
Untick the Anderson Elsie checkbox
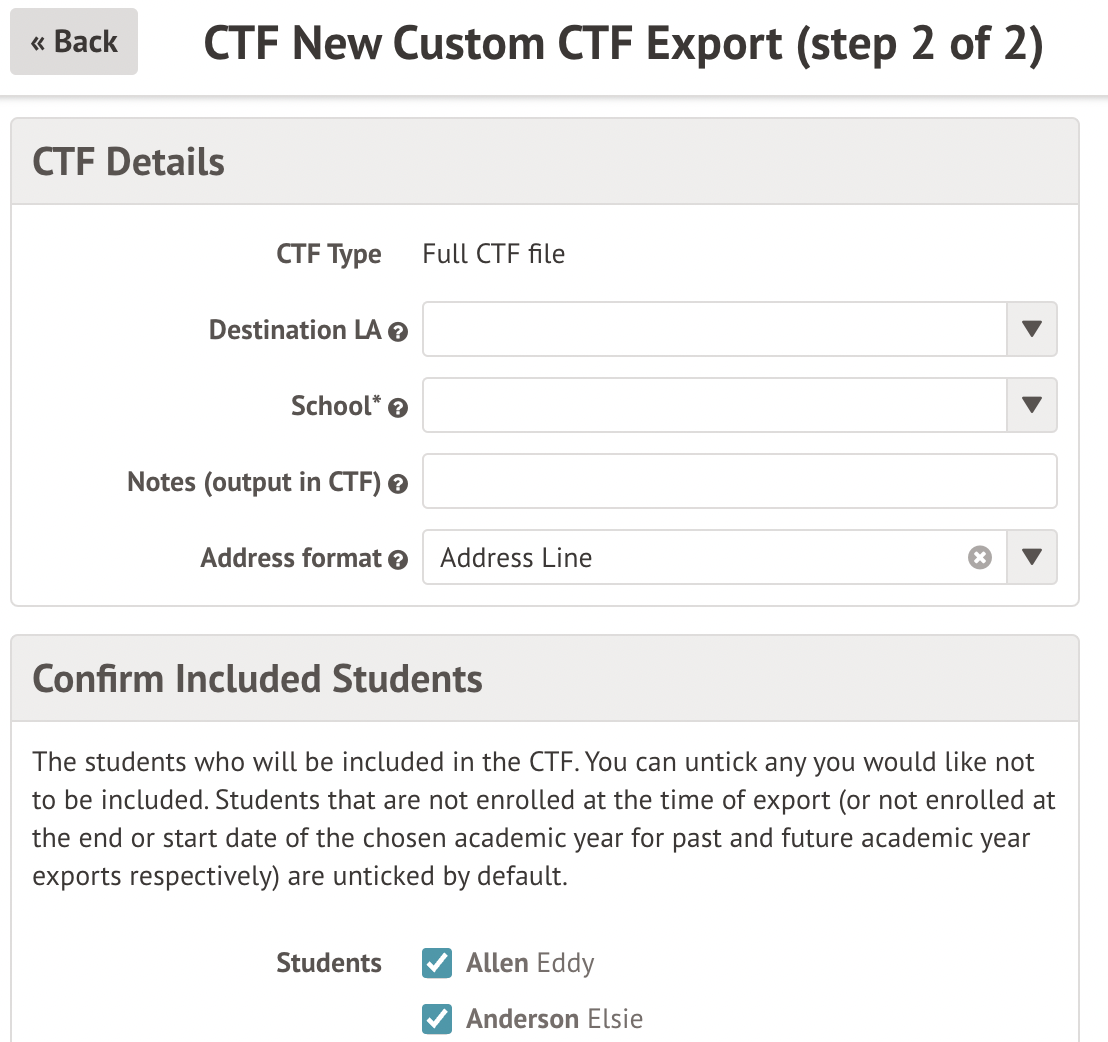[437, 1019]
